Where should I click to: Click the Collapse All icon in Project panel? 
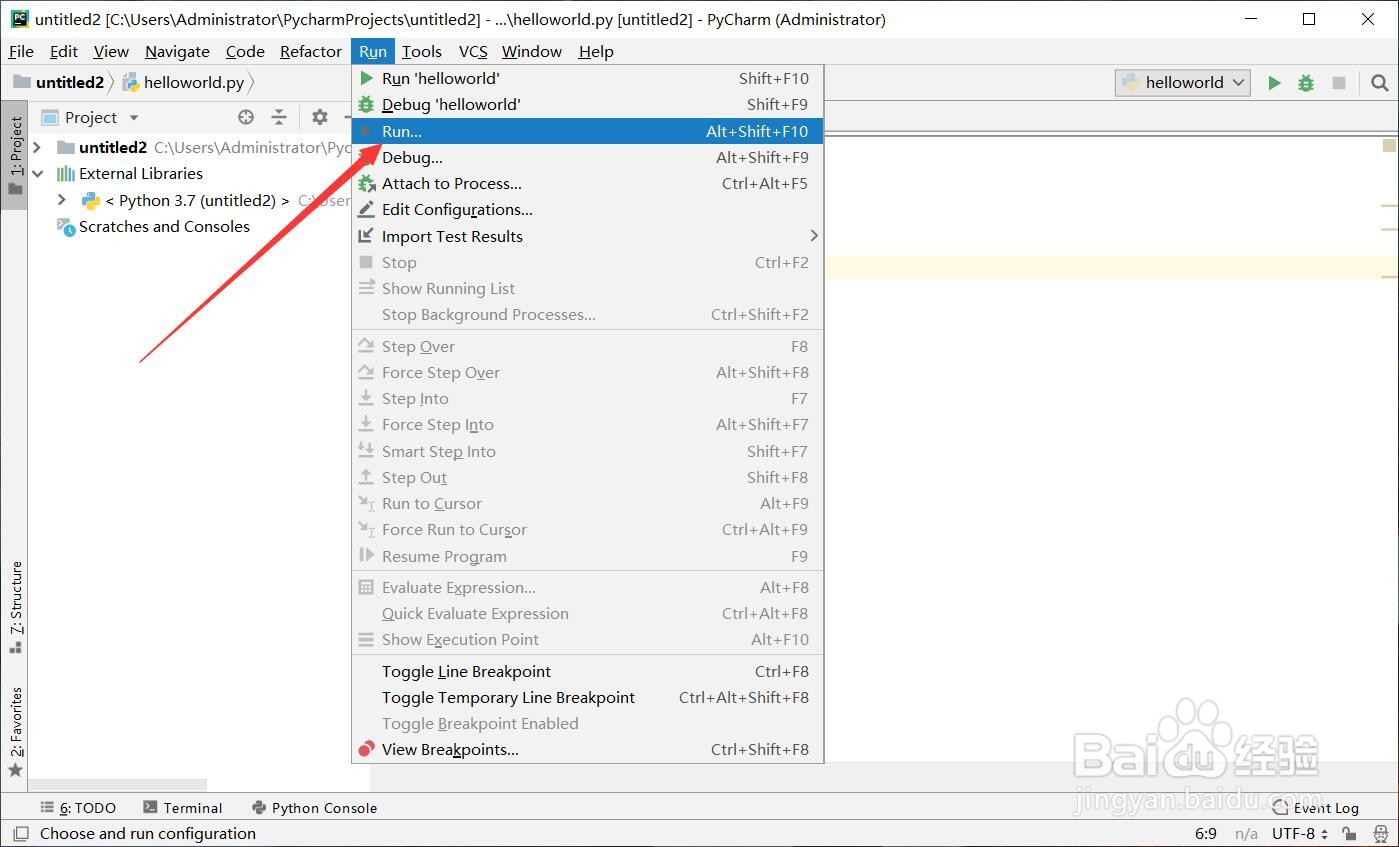pyautogui.click(x=279, y=117)
